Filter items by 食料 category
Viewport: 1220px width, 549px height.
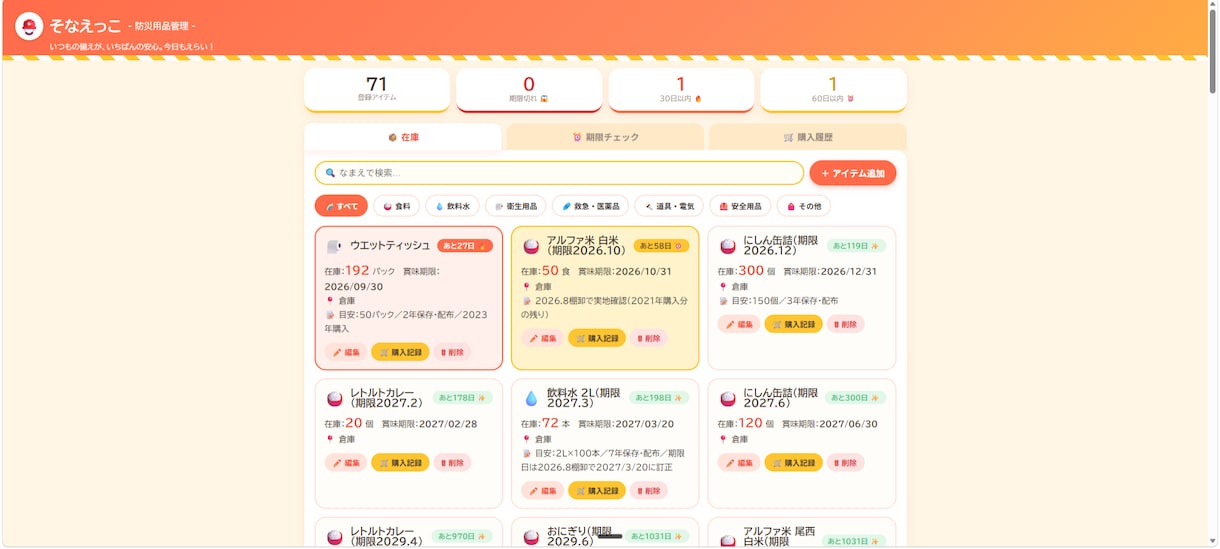[x=396, y=206]
